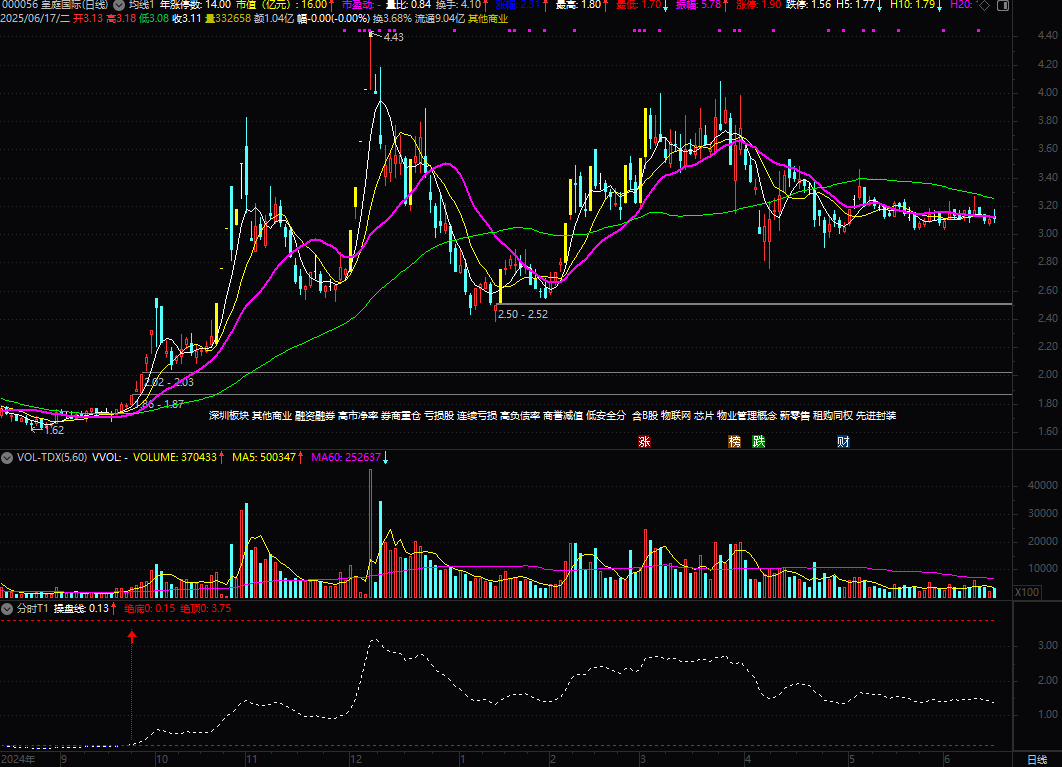Click the 操盘线: 0.13 value

[x=81, y=609]
